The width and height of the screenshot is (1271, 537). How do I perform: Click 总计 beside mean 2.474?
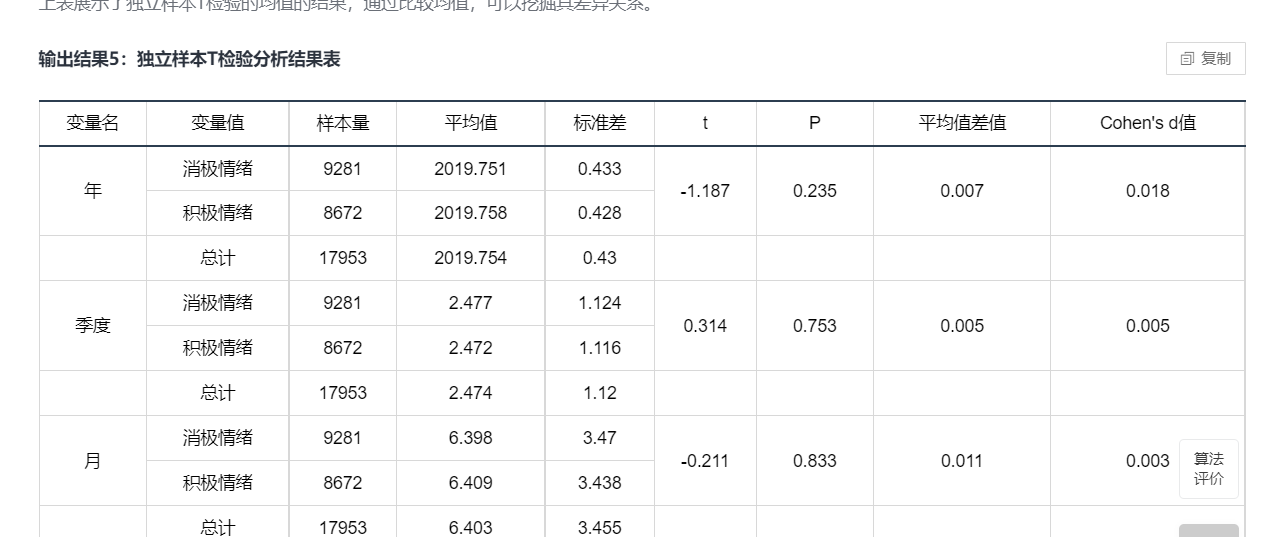click(217, 393)
